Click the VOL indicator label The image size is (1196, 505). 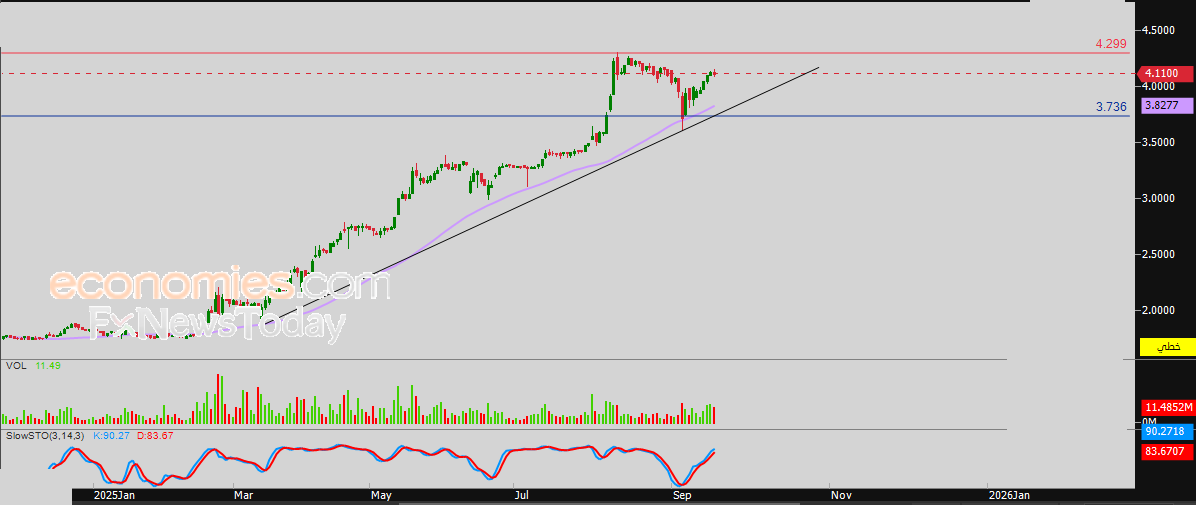[x=15, y=366]
